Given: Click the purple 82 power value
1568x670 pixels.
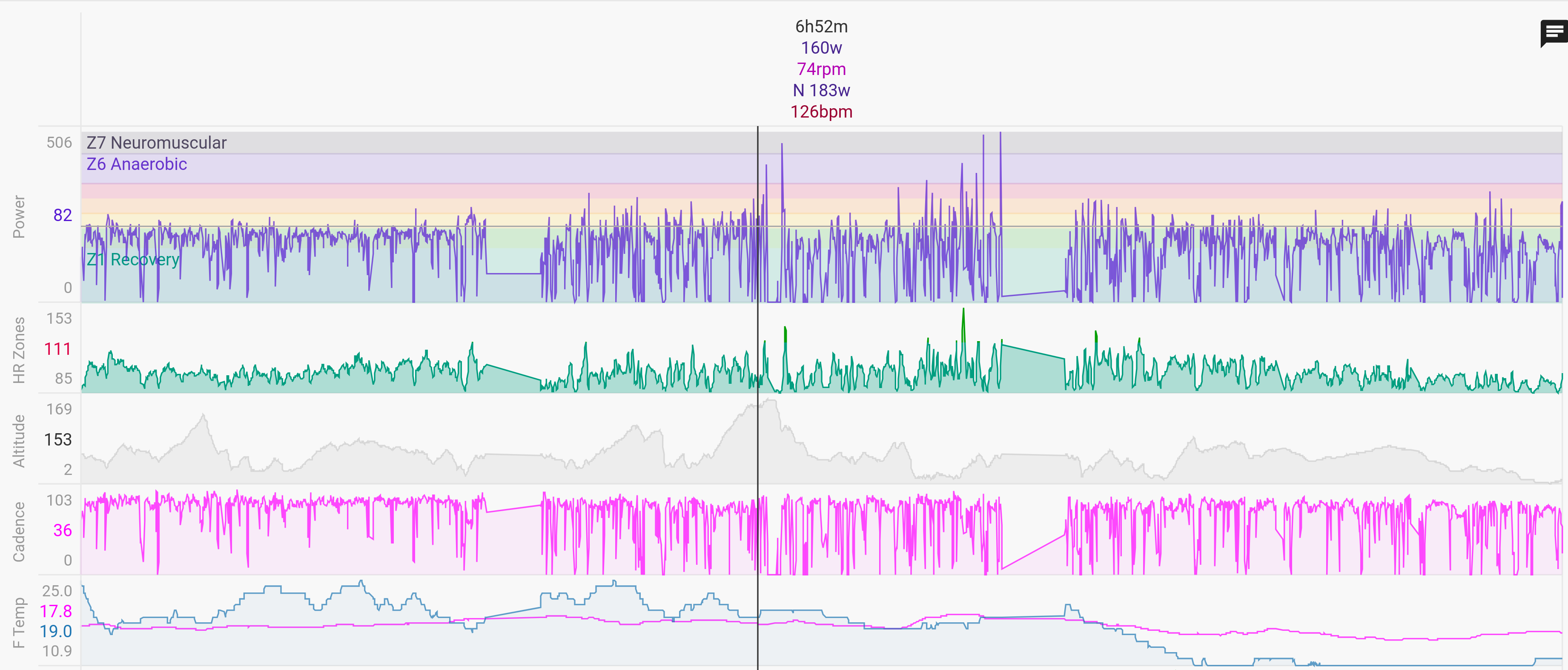Looking at the screenshot, I should coord(62,215).
